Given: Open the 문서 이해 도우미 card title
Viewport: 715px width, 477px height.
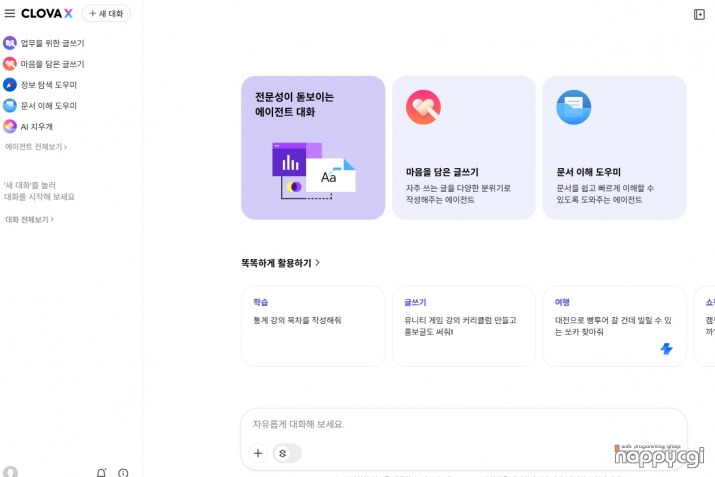Looking at the screenshot, I should pos(588,172).
